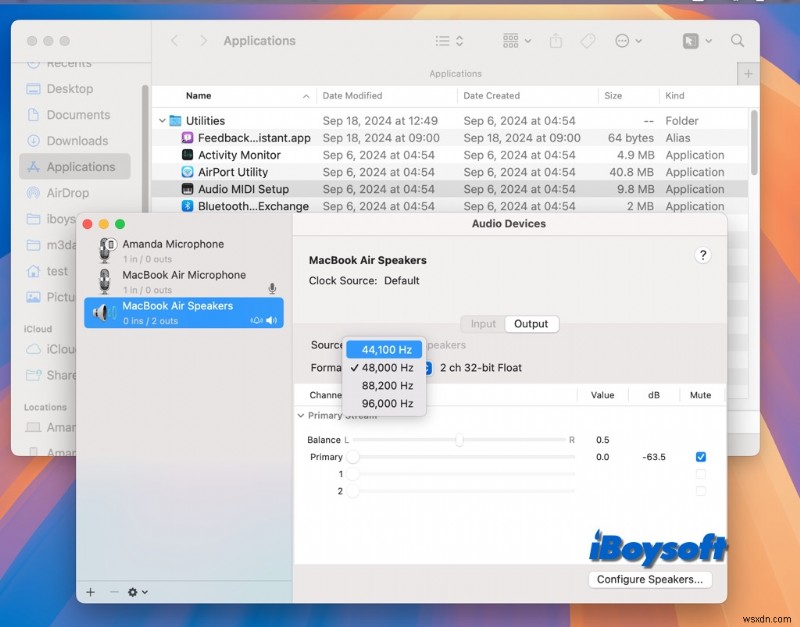Image resolution: width=800 pixels, height=627 pixels.
Task: Toggle Mute checkbox for Primary channel
Action: 701,457
